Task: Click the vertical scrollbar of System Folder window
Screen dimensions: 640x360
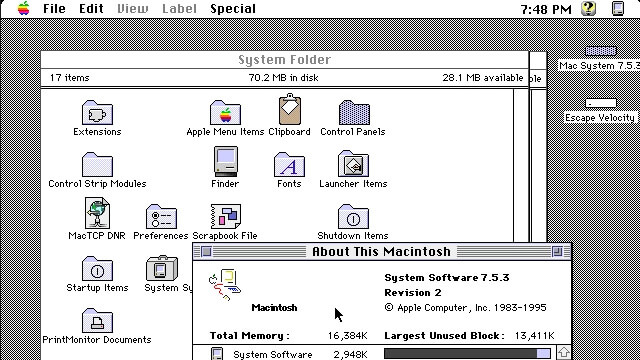Action: pos(521,167)
